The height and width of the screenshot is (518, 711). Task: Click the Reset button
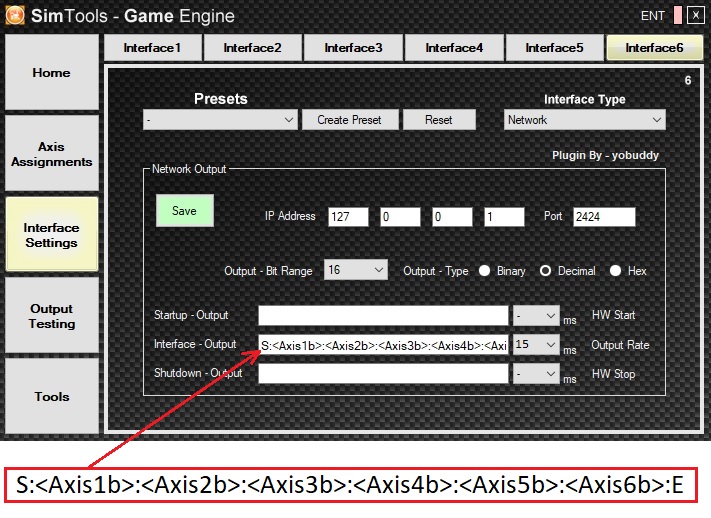tap(439, 120)
